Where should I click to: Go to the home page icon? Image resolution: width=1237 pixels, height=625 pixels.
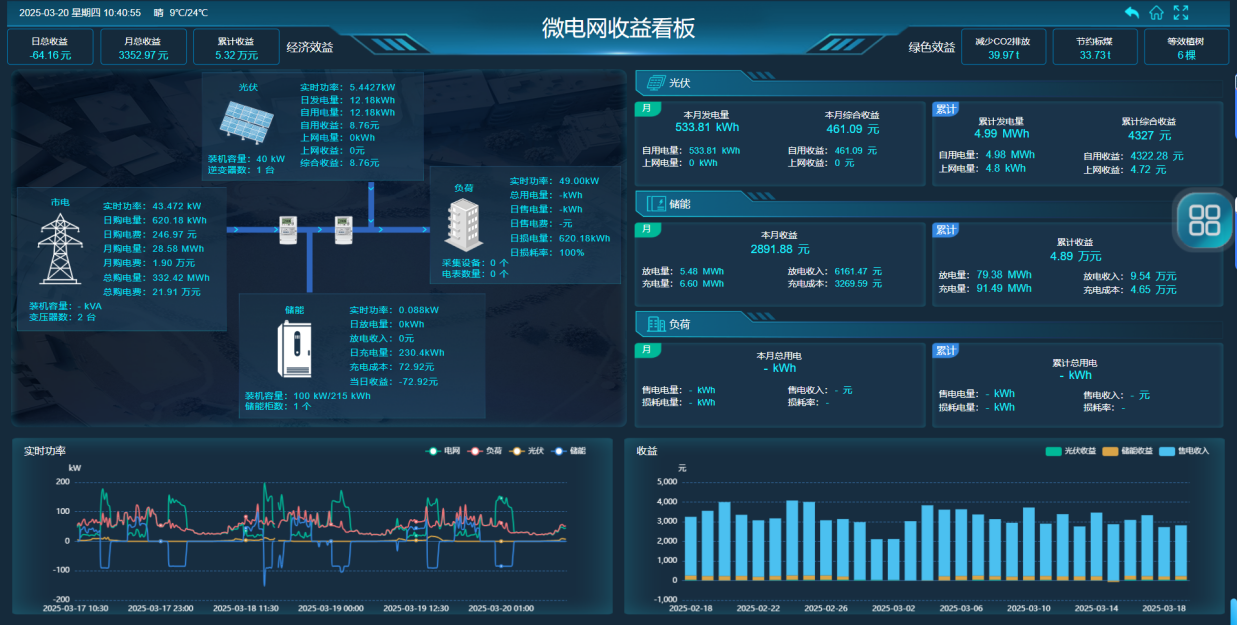click(x=1156, y=13)
